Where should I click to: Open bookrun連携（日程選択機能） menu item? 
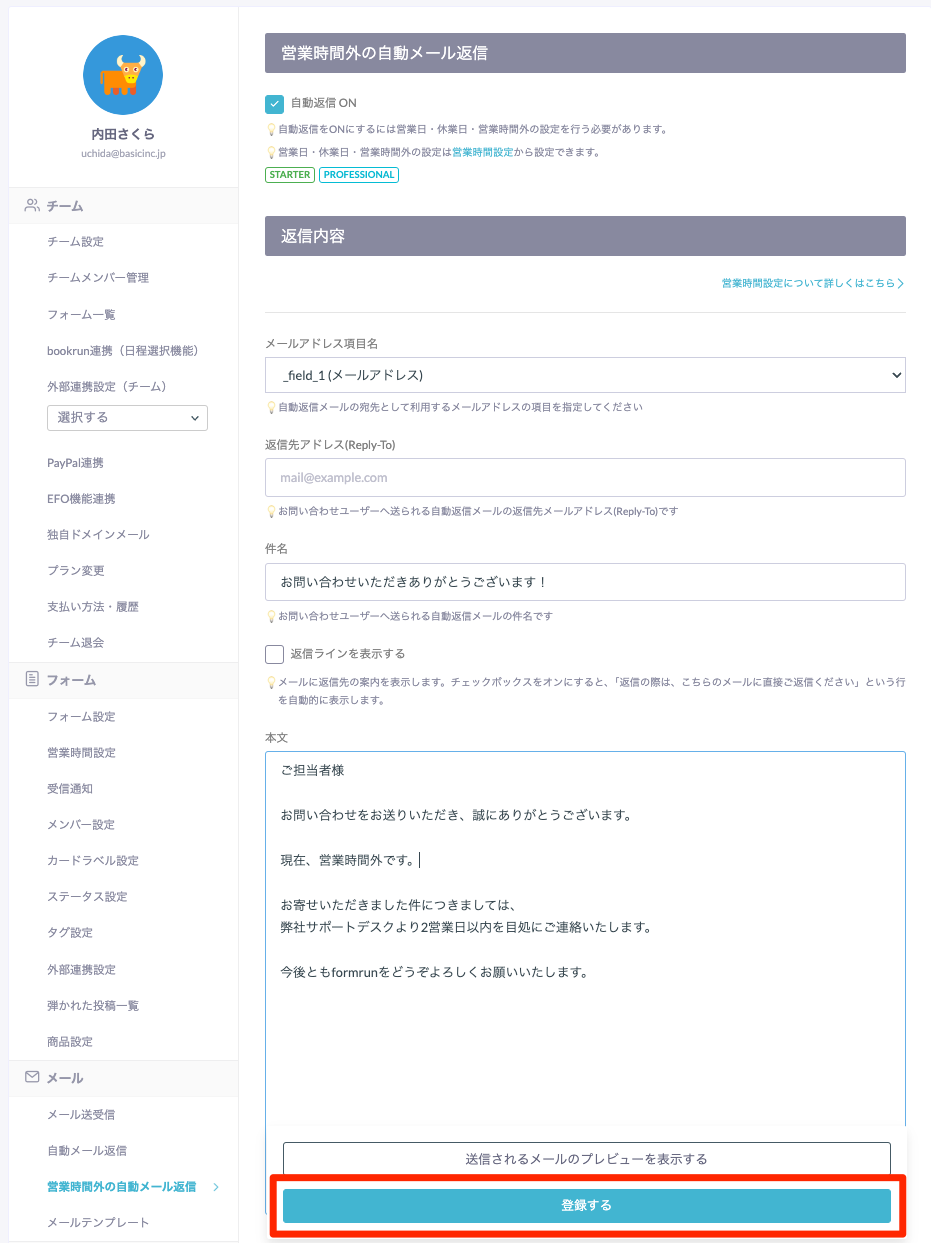[123, 350]
